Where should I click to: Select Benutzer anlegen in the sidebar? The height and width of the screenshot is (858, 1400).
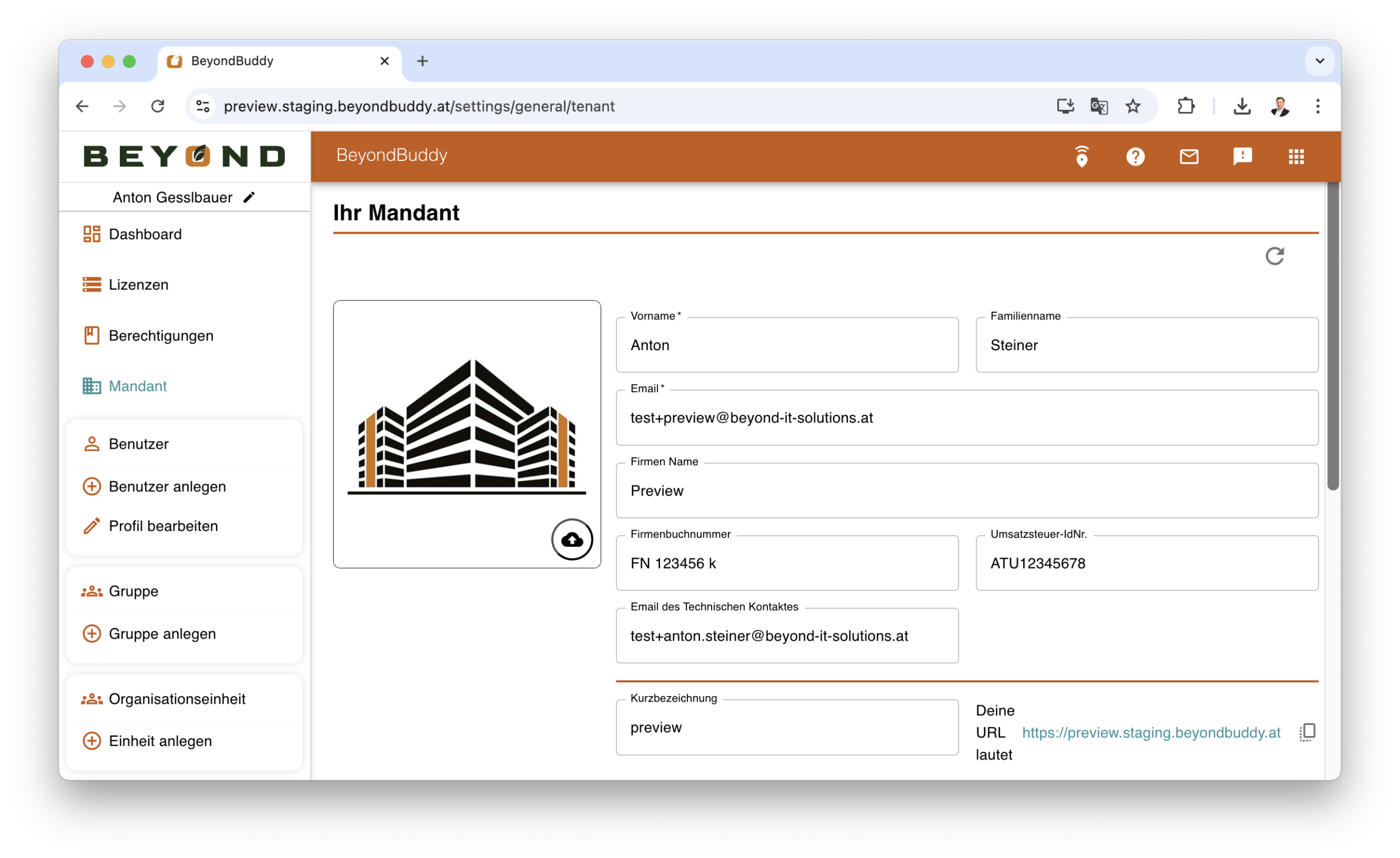click(x=167, y=486)
